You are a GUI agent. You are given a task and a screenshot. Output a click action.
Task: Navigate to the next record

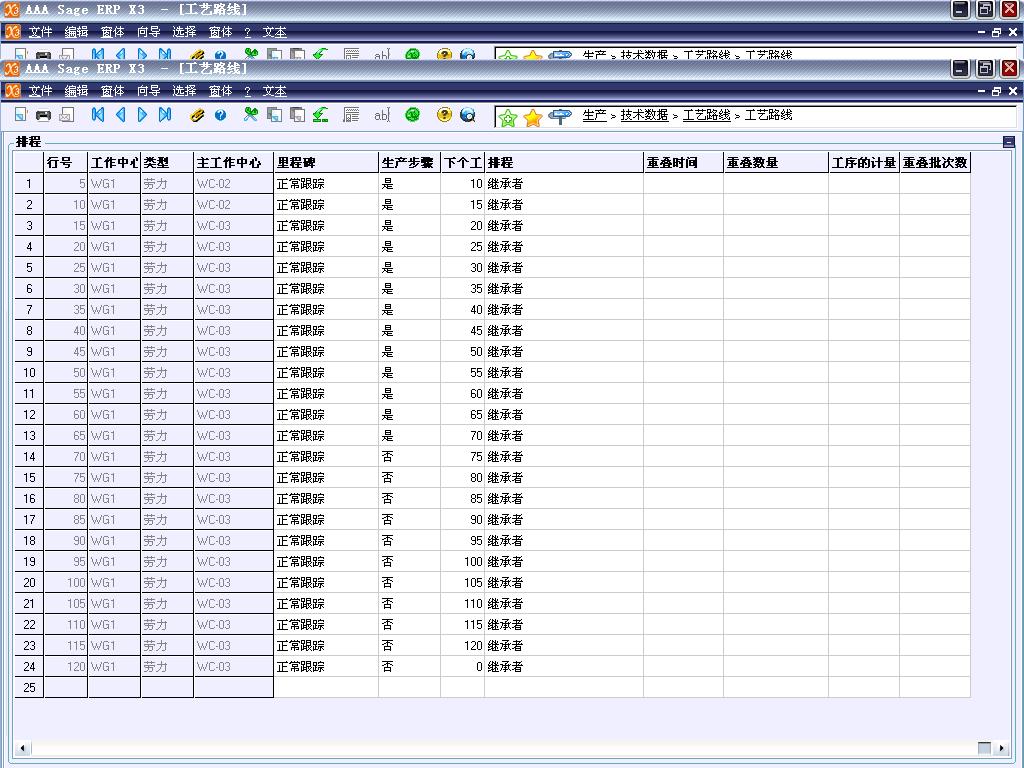[142, 115]
